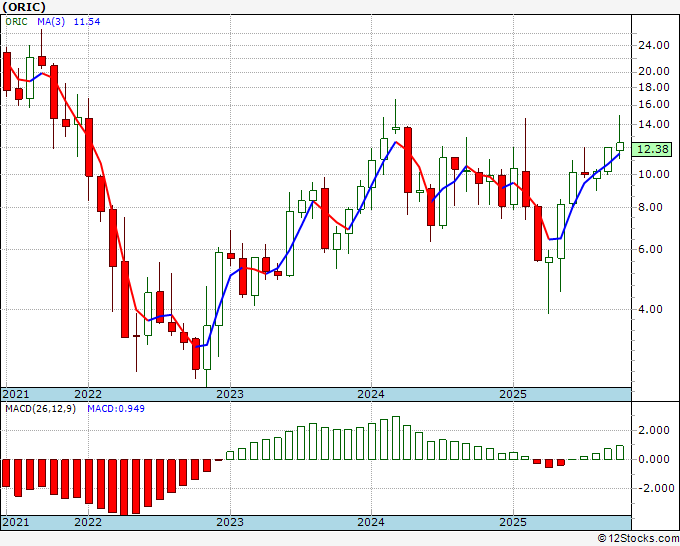Click the MACD:0.949 value label
The height and width of the screenshot is (546, 680).
click(x=116, y=409)
